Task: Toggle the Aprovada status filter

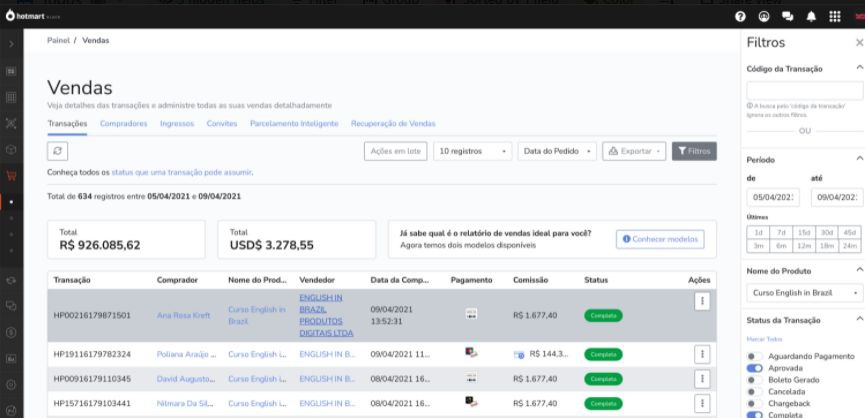Action: coord(755,367)
